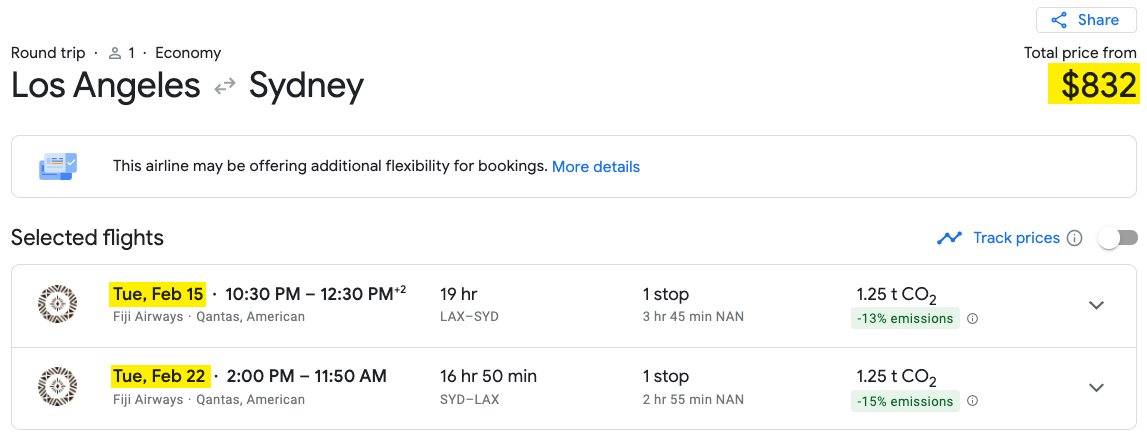Expand the Tue, Feb 22 flight details
This screenshot has height=433, width=1147.
1096,388
